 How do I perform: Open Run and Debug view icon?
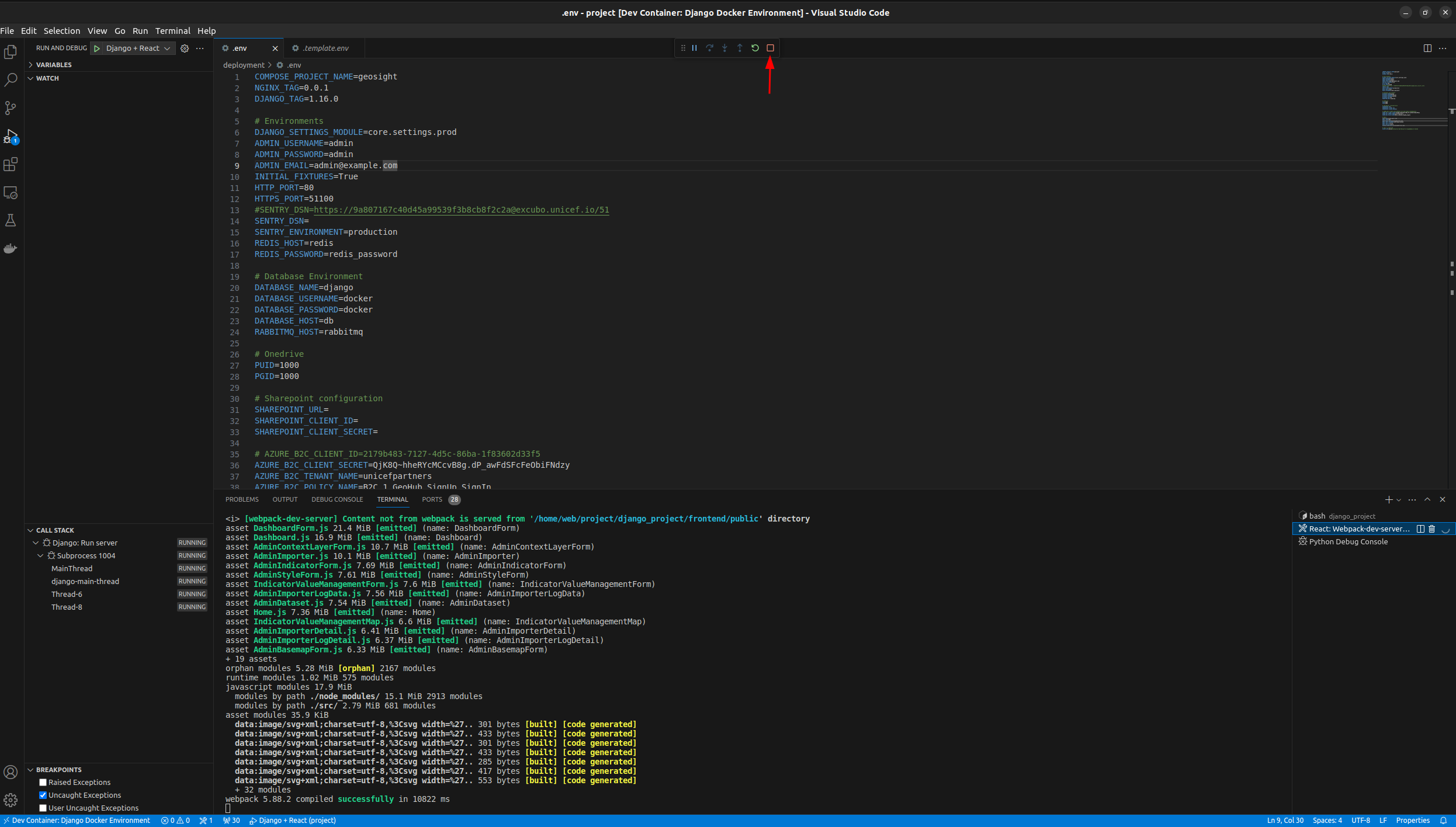click(x=11, y=136)
